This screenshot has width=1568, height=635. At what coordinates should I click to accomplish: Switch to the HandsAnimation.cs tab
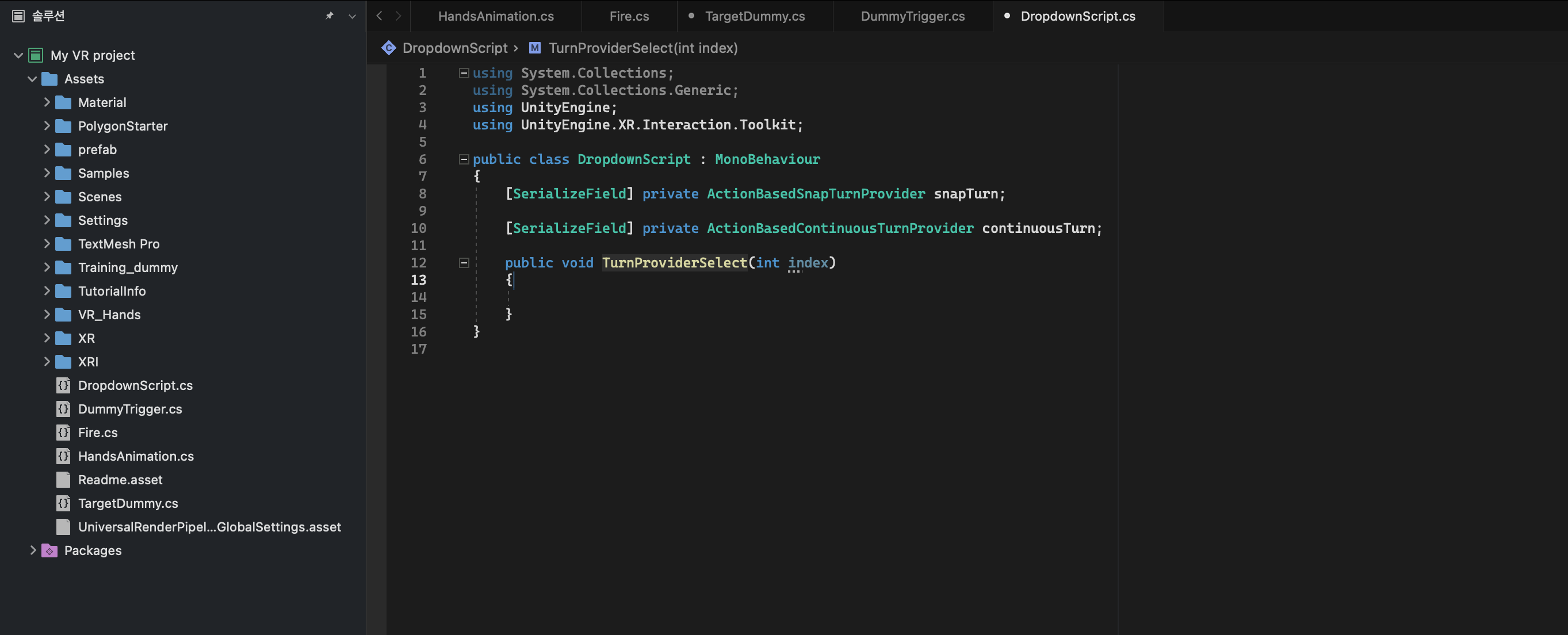495,17
